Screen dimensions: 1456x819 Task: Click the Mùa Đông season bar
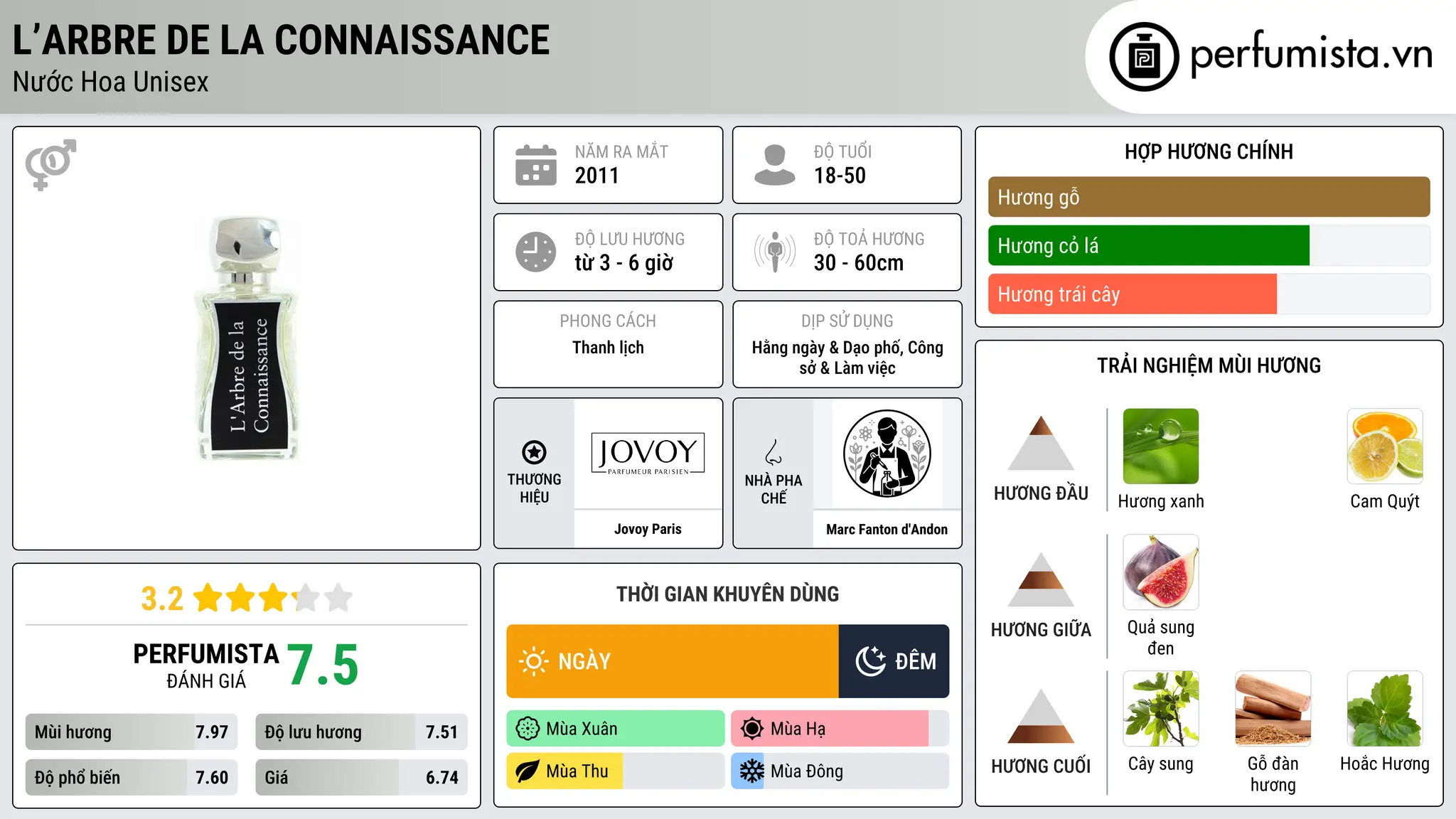point(840,771)
